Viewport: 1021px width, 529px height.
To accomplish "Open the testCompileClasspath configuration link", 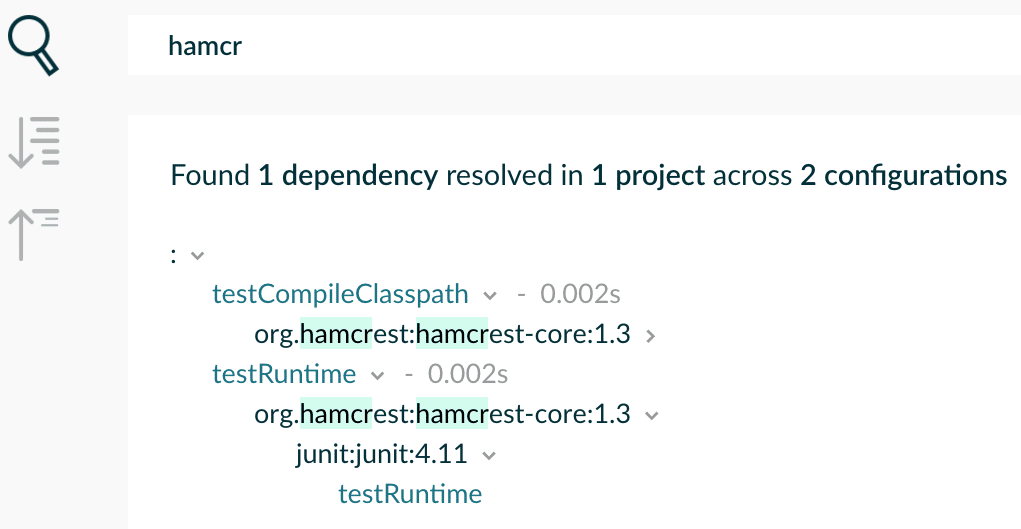I will coord(340,294).
